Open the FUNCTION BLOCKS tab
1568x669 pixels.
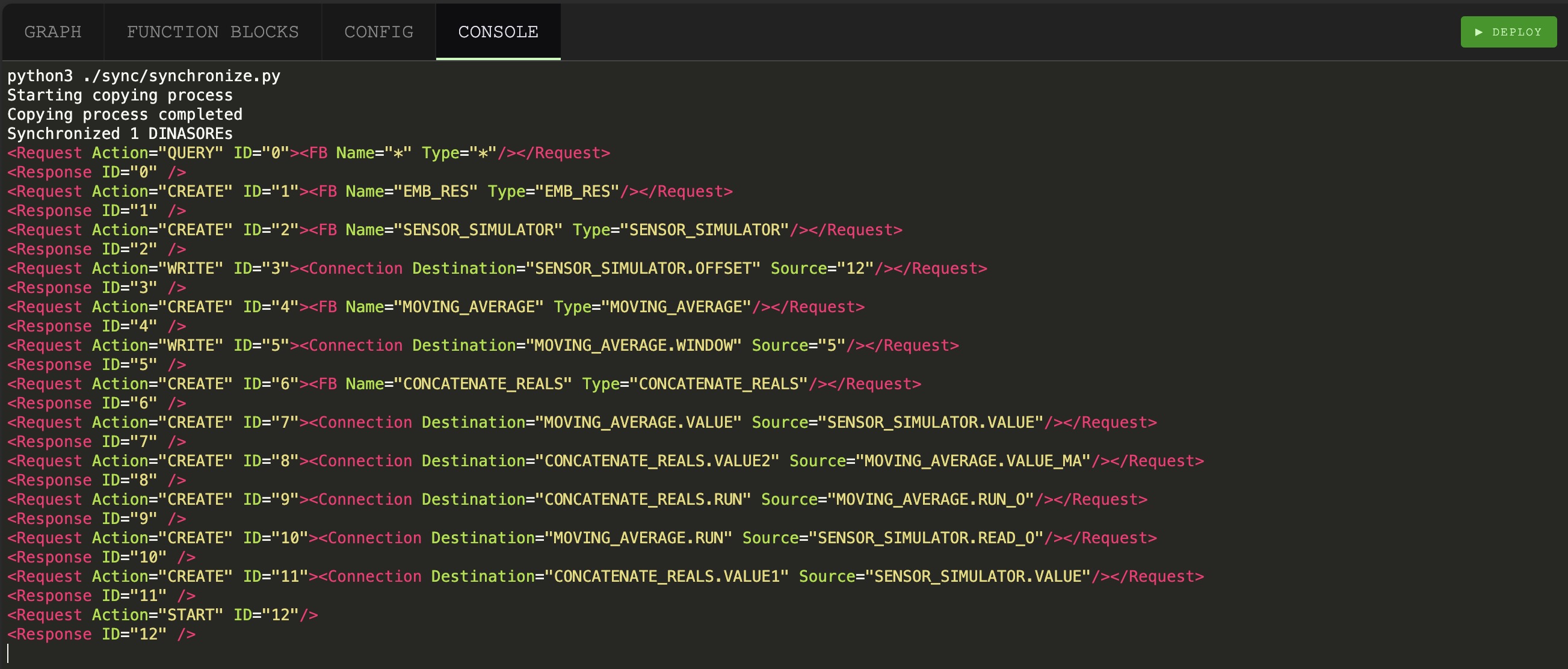click(x=212, y=32)
